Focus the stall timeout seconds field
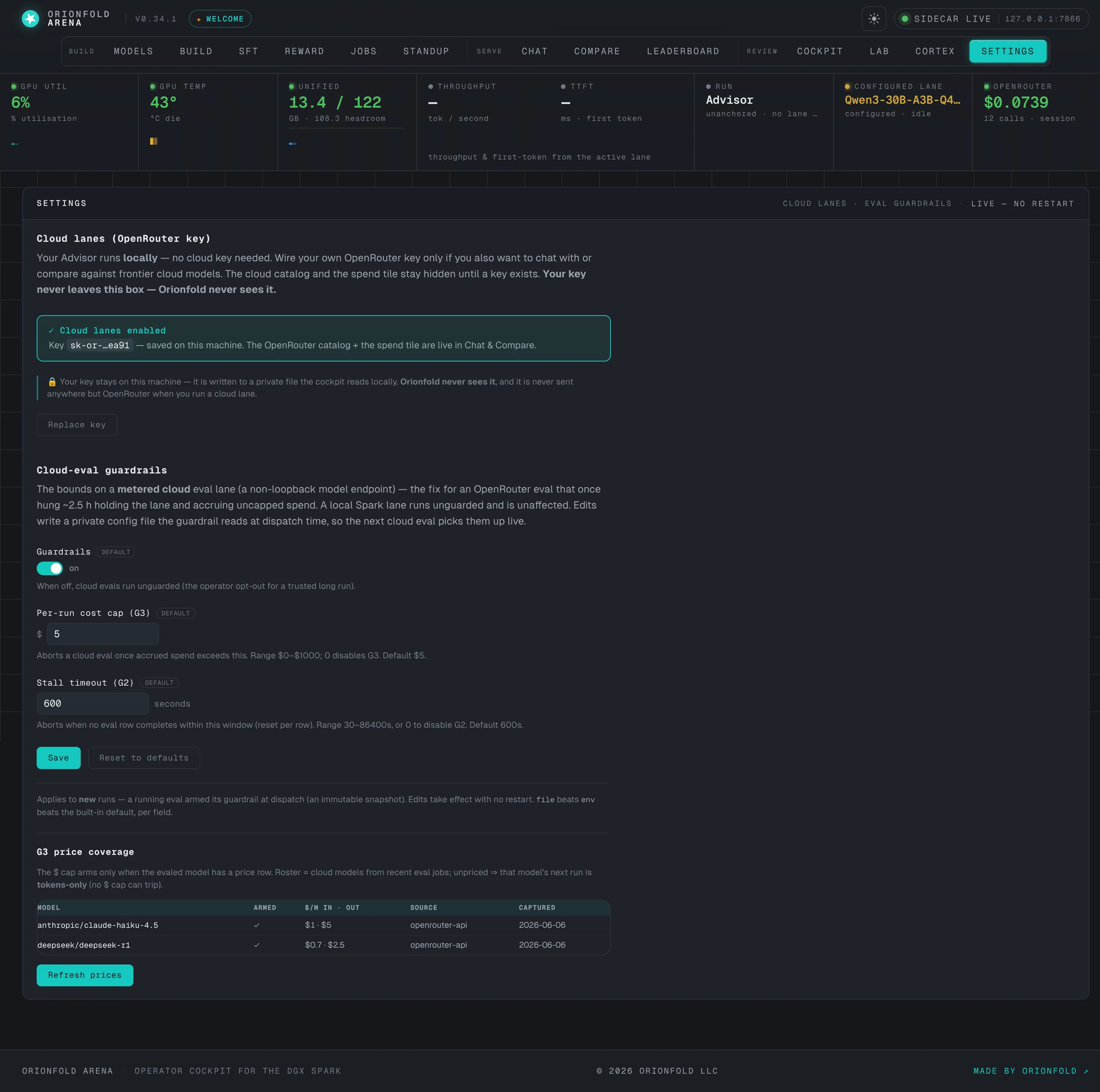 tap(93, 703)
